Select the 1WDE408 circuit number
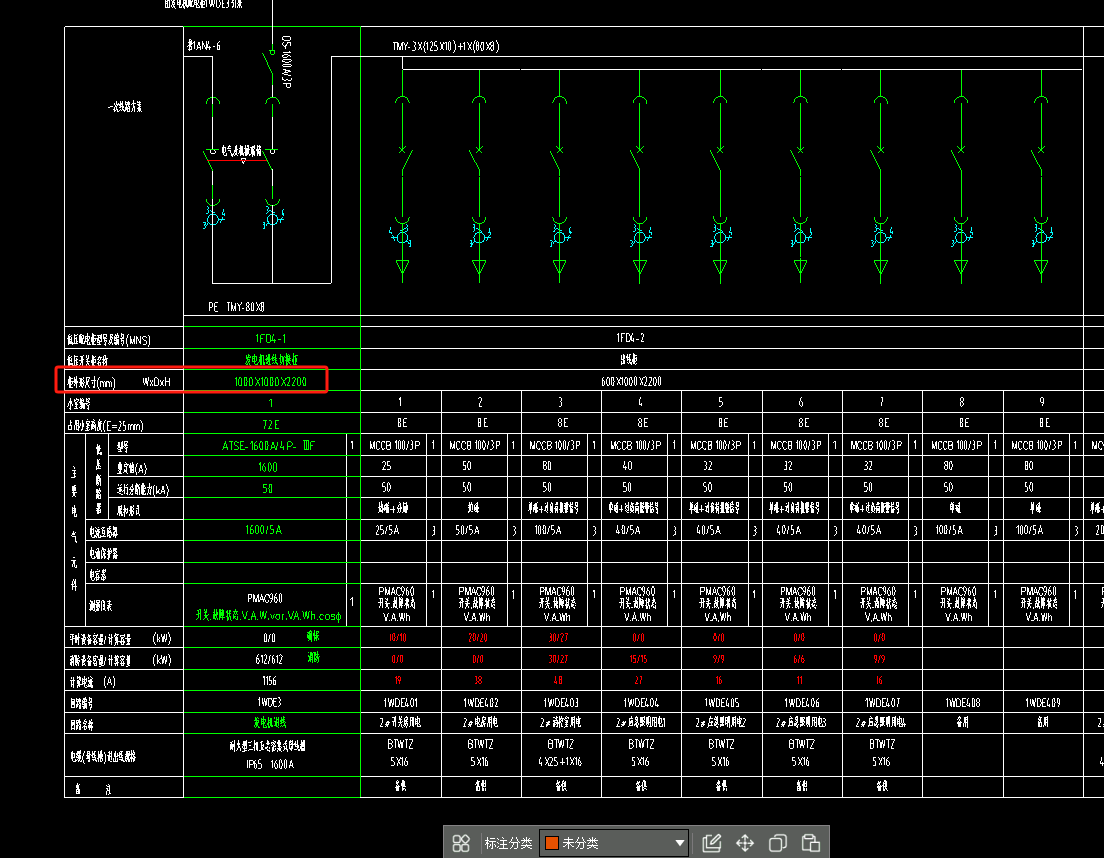This screenshot has height=858, width=1104. tap(962, 702)
